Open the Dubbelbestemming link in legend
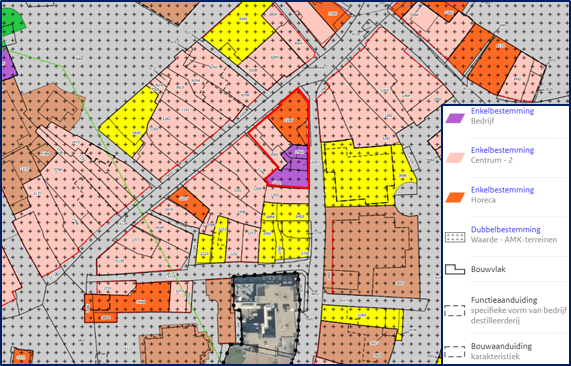 (505, 230)
